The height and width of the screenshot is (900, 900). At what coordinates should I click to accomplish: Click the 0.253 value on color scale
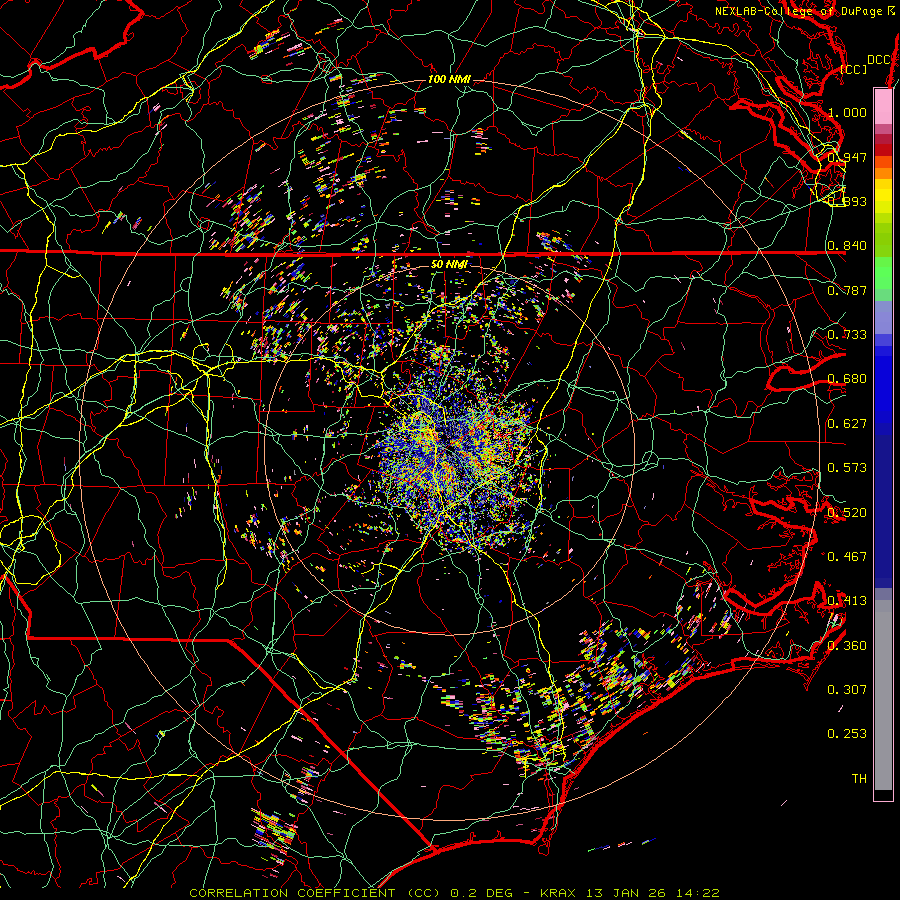(x=847, y=734)
